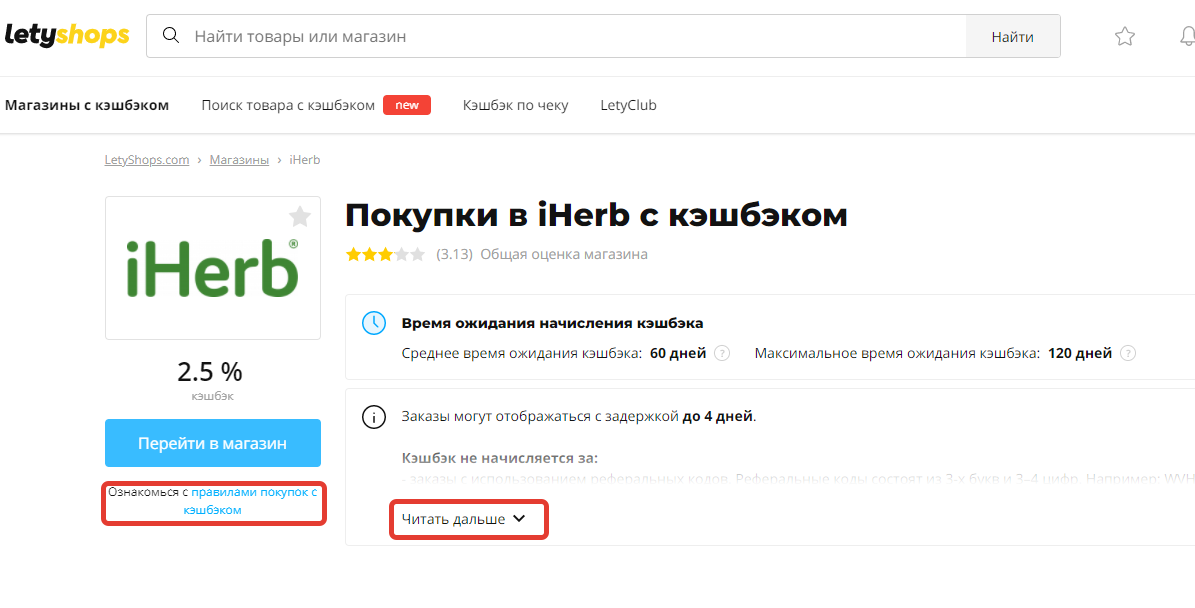Image resolution: width=1195 pixels, height=608 pixels.
Task: Click Перейти в магазин button
Action: click(213, 443)
